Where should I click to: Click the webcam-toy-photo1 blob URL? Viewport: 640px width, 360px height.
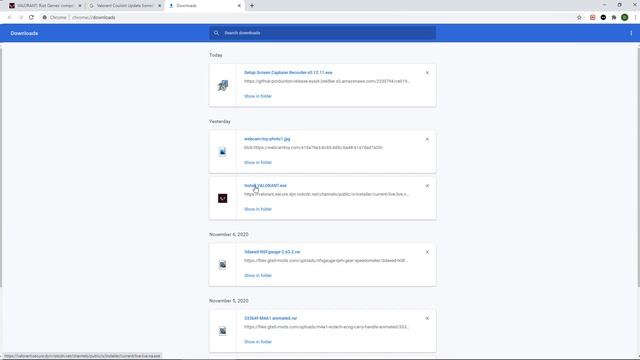tap(313, 148)
